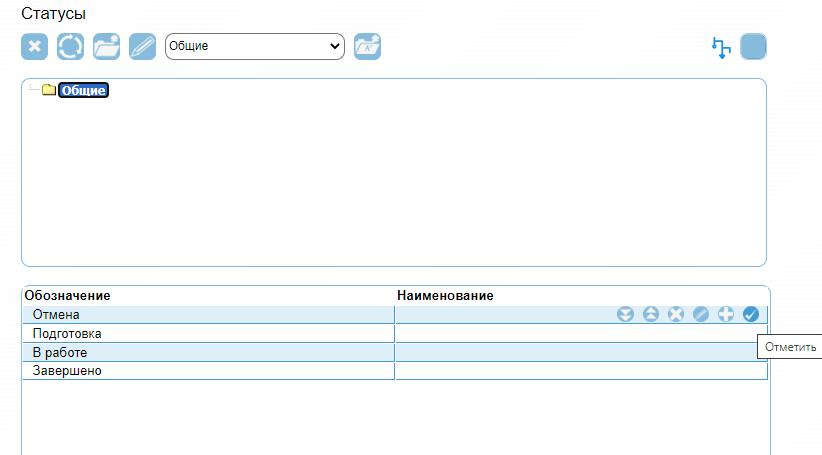Click the circular refresh icon

click(x=70, y=47)
